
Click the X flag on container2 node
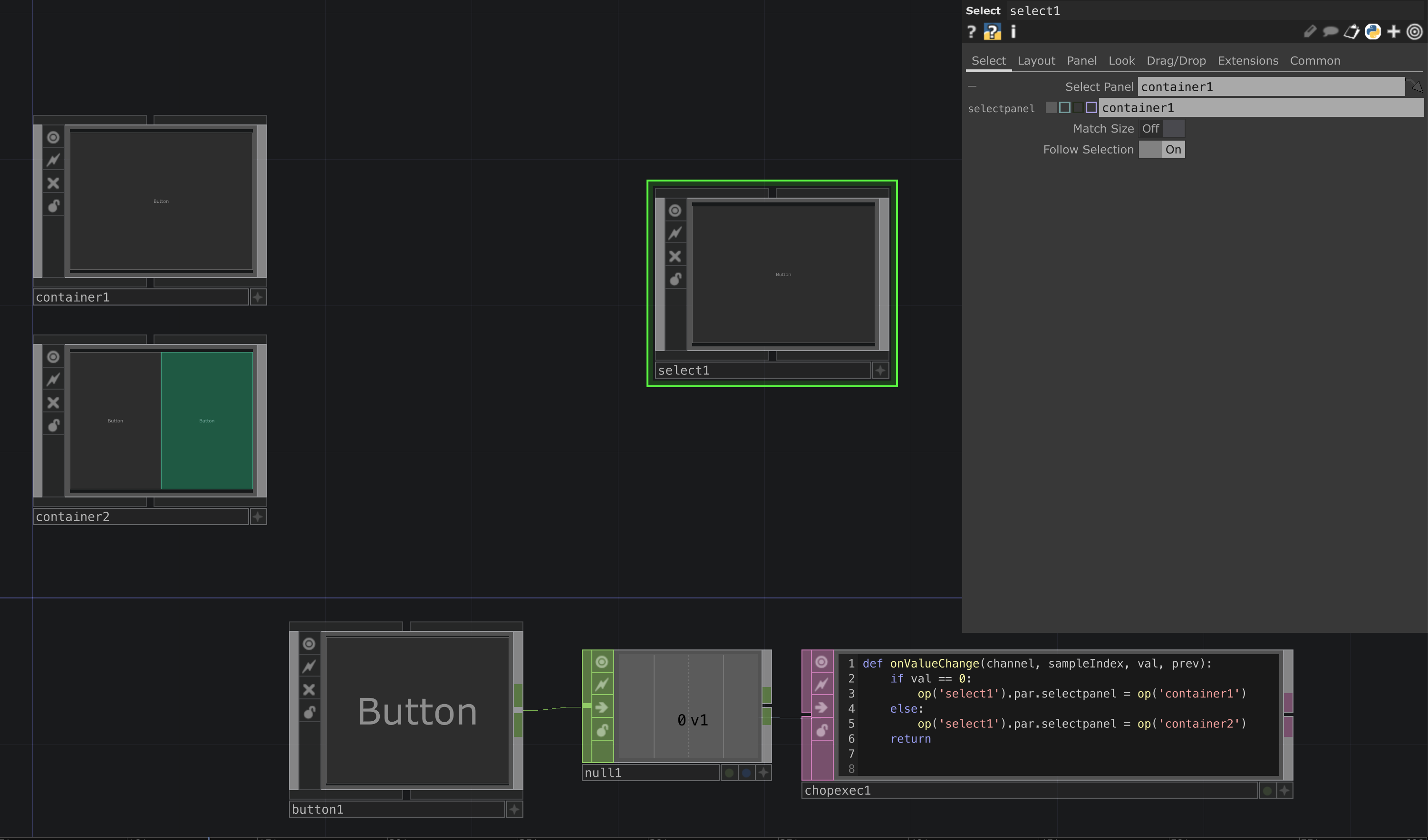(53, 403)
